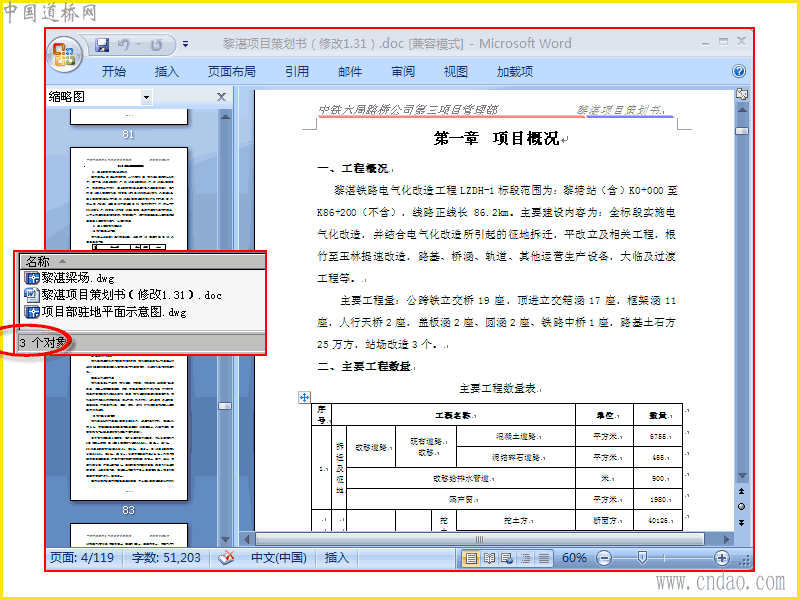Click the zoom slider handle
The width and height of the screenshot is (800, 600).
point(642,558)
